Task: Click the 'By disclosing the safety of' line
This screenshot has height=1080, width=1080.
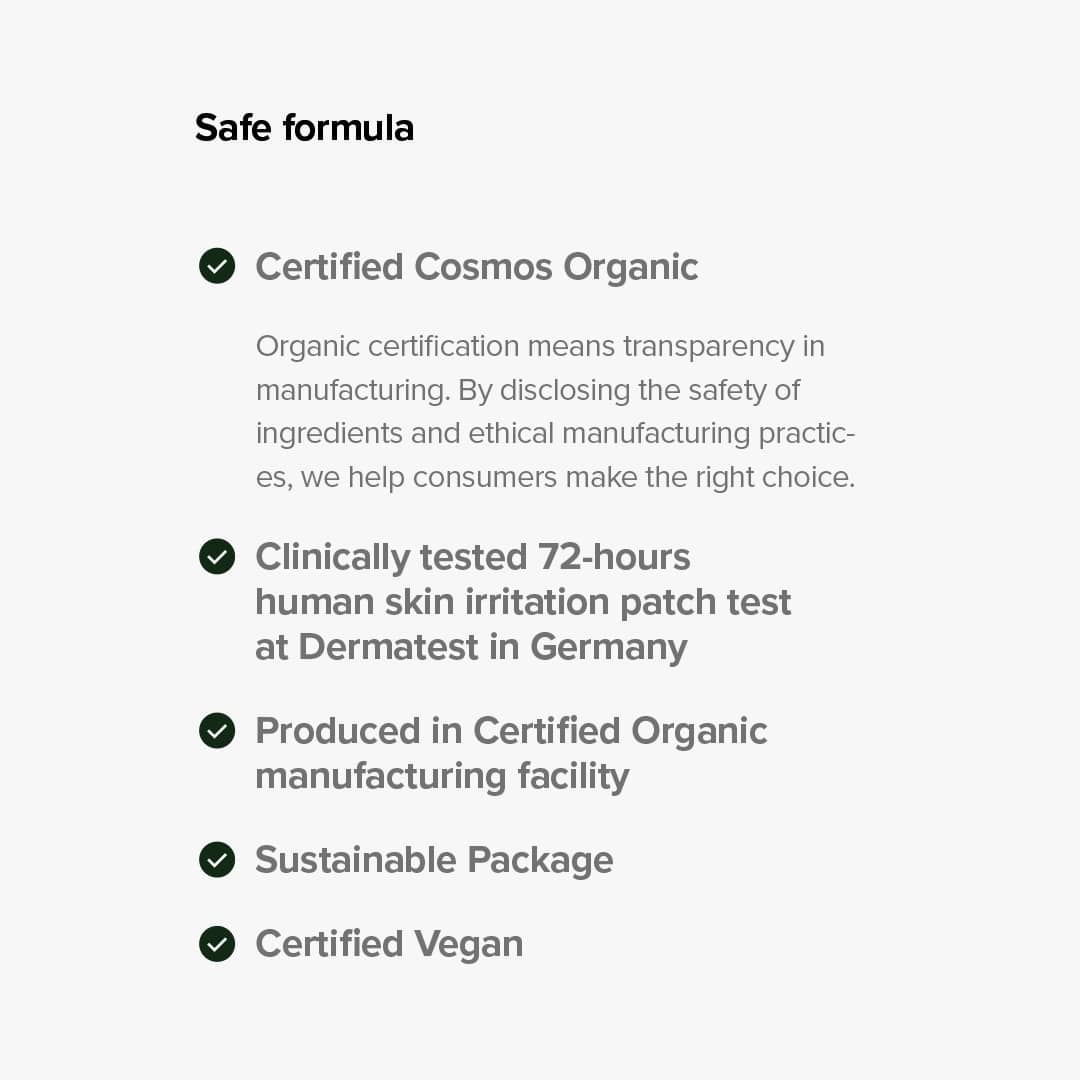Action: click(628, 390)
